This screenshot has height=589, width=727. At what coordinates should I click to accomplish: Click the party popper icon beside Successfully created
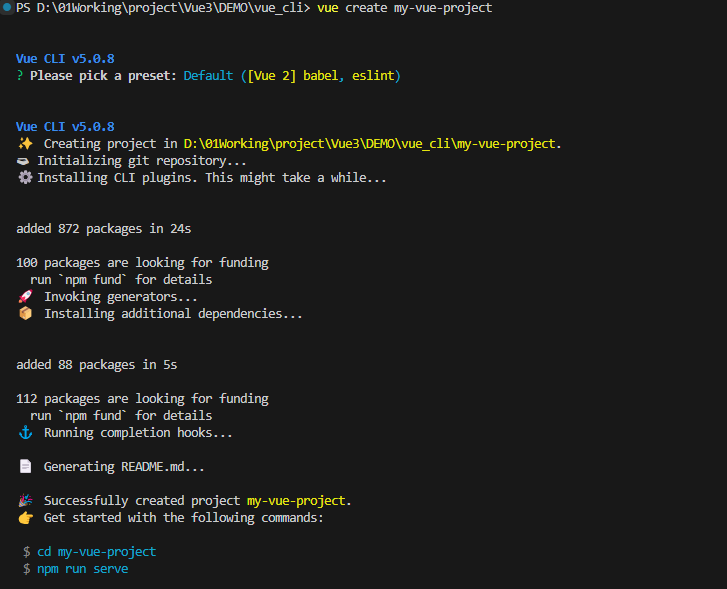point(25,501)
